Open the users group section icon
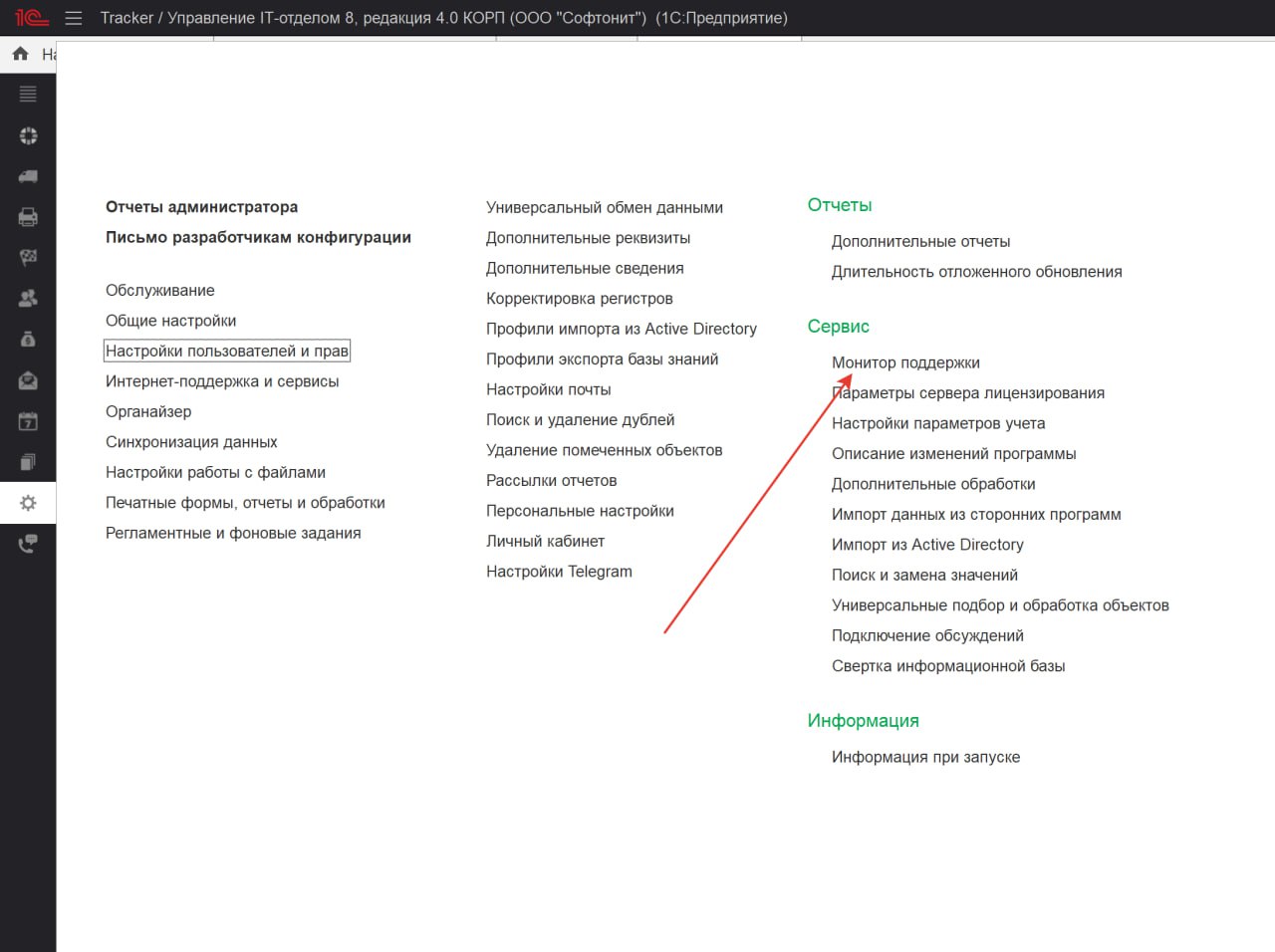 coord(28,298)
